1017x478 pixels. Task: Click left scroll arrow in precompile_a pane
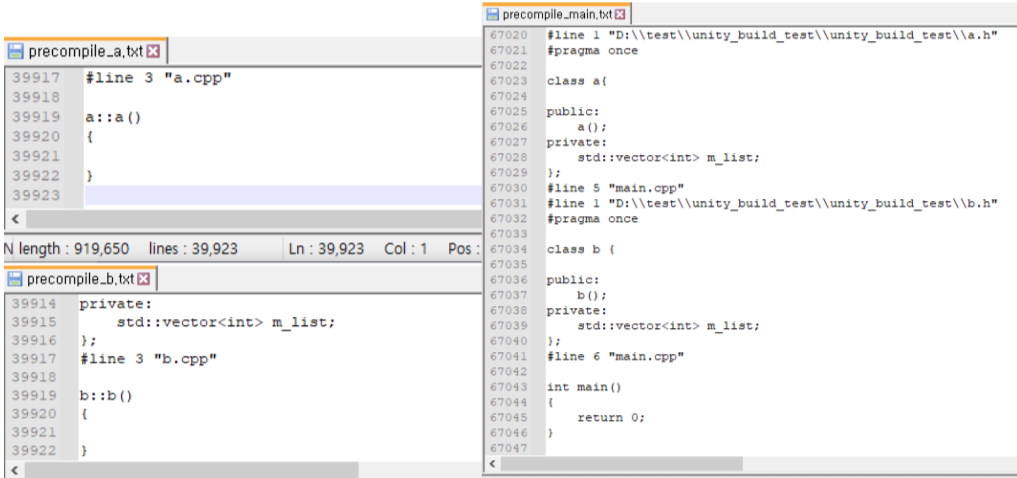[x=15, y=219]
